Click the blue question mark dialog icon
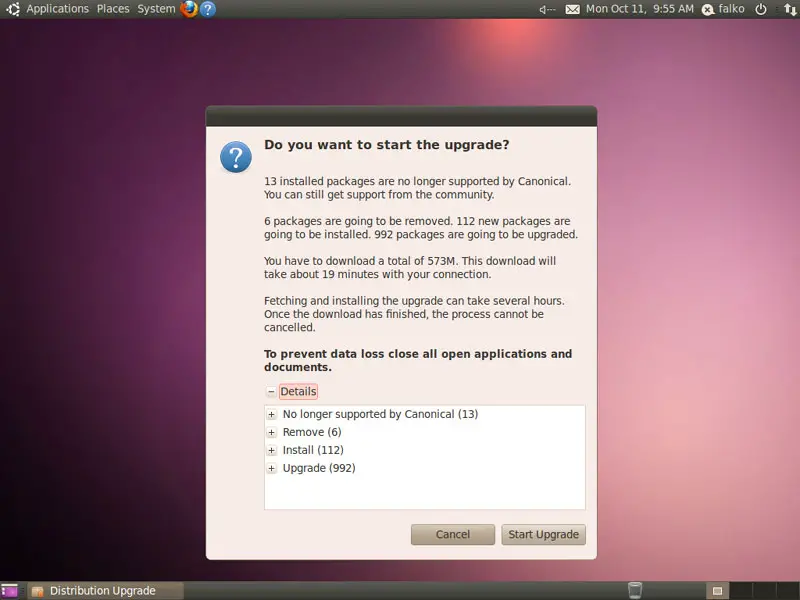The width and height of the screenshot is (800, 600). (236, 157)
